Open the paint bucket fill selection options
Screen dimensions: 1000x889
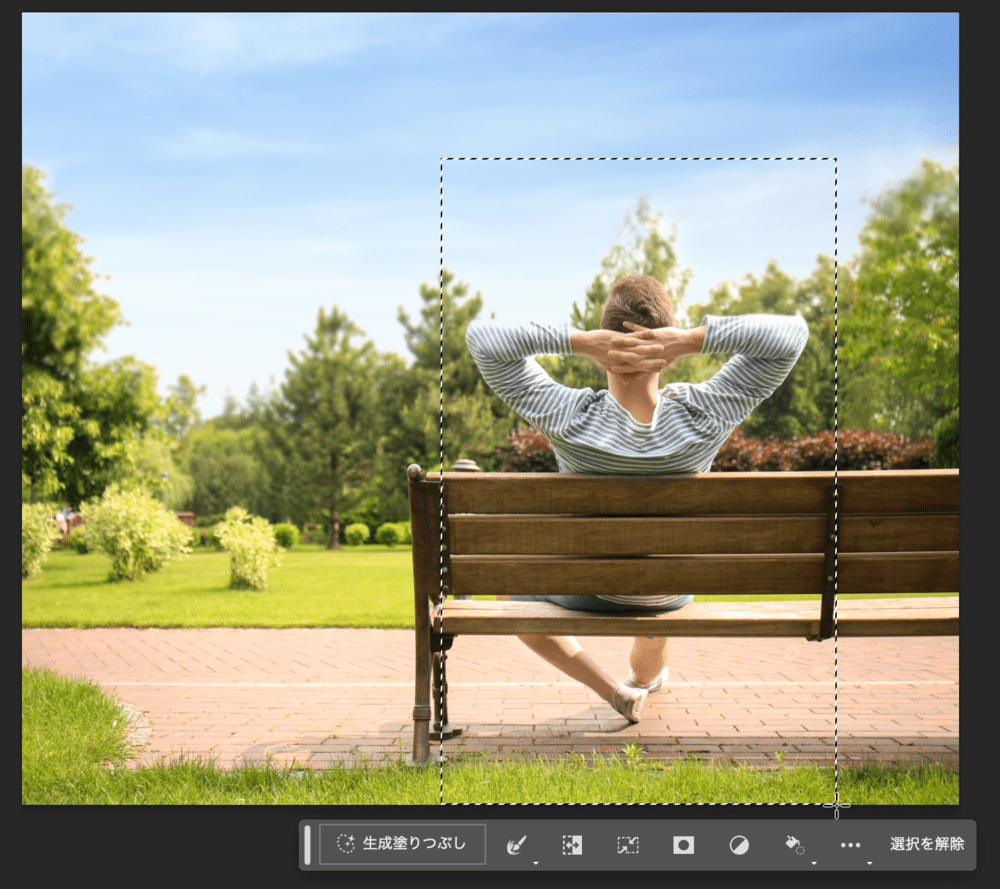(x=795, y=845)
